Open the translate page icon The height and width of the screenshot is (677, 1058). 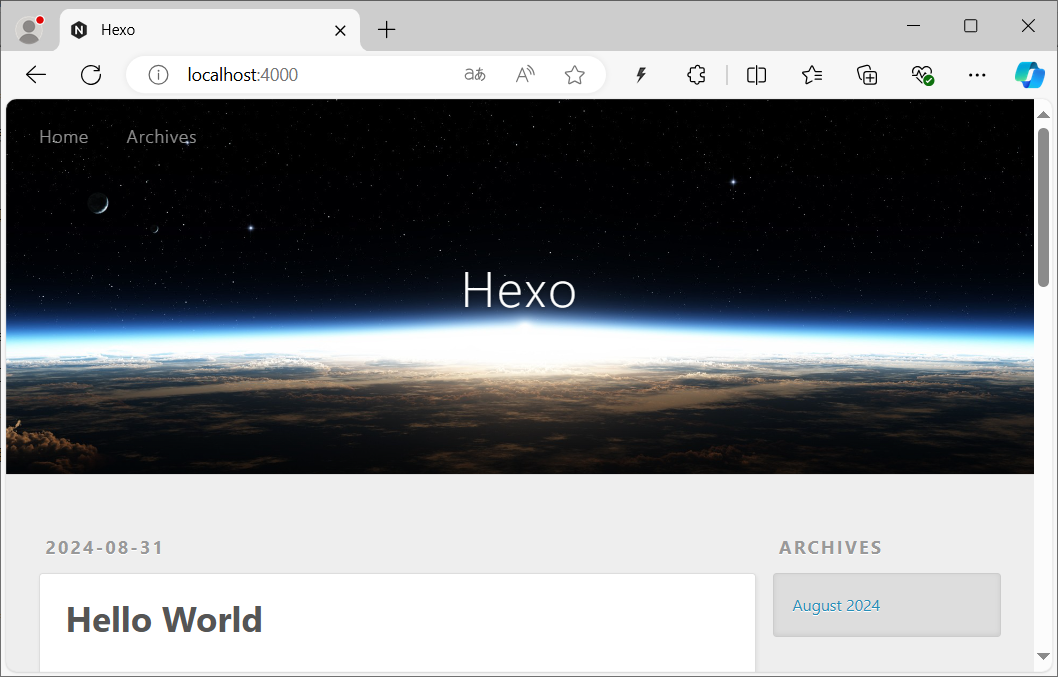tap(475, 75)
